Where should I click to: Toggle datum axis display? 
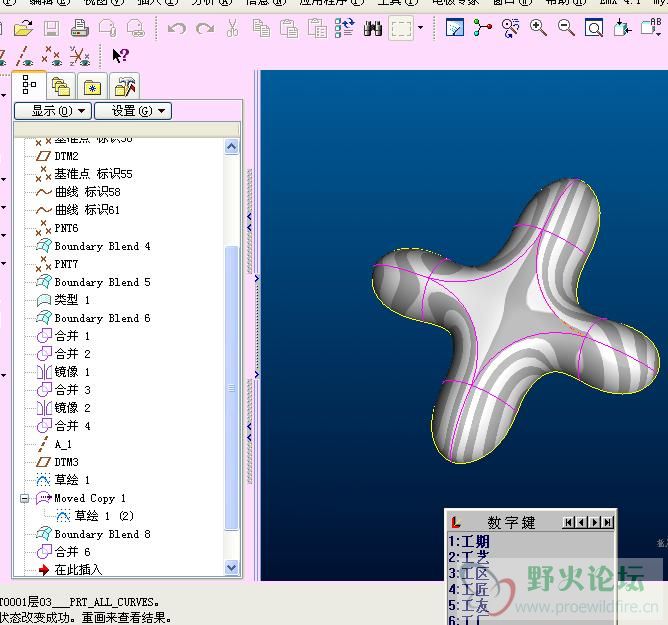25,56
